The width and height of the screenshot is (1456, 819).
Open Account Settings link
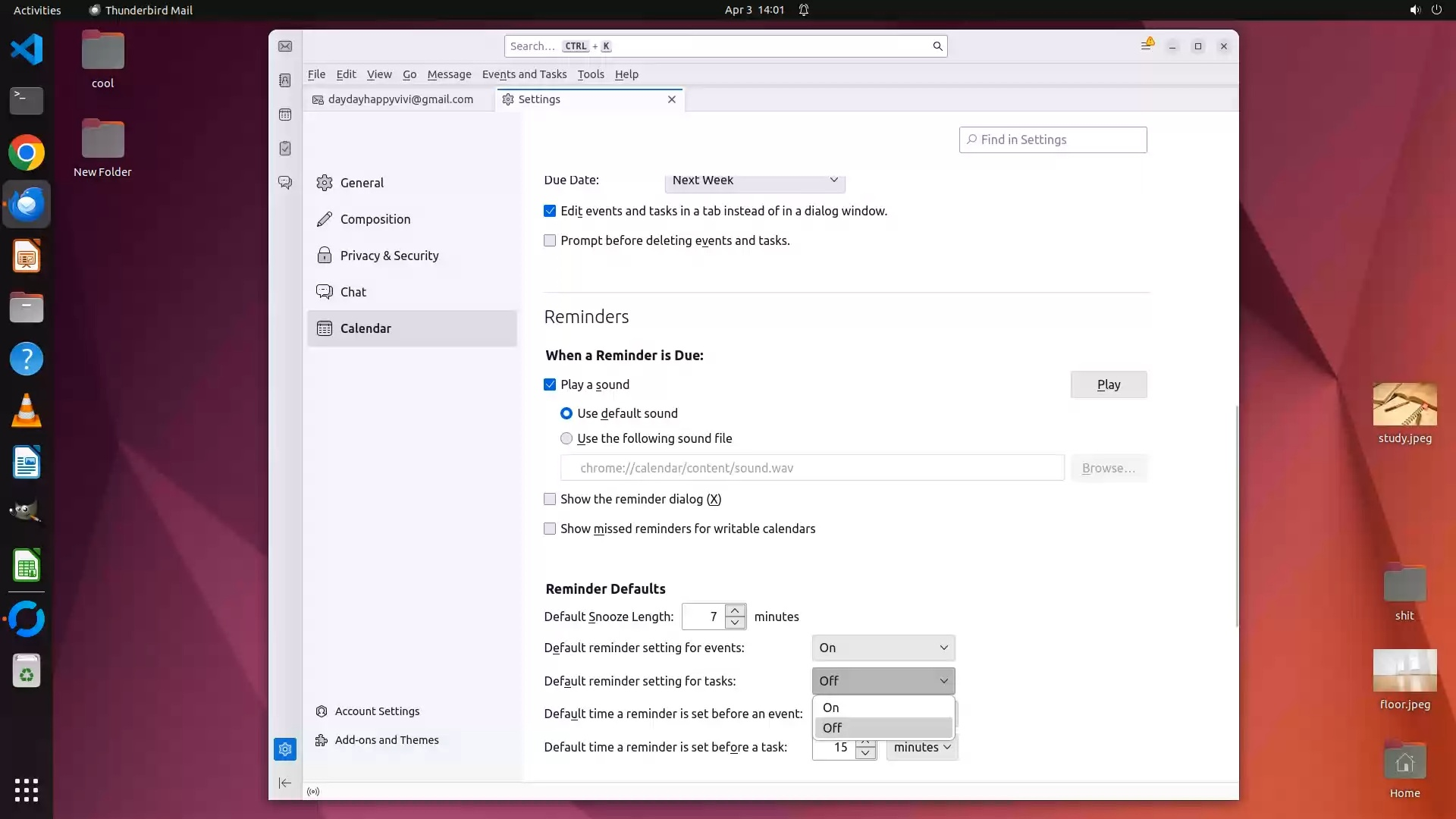(377, 711)
